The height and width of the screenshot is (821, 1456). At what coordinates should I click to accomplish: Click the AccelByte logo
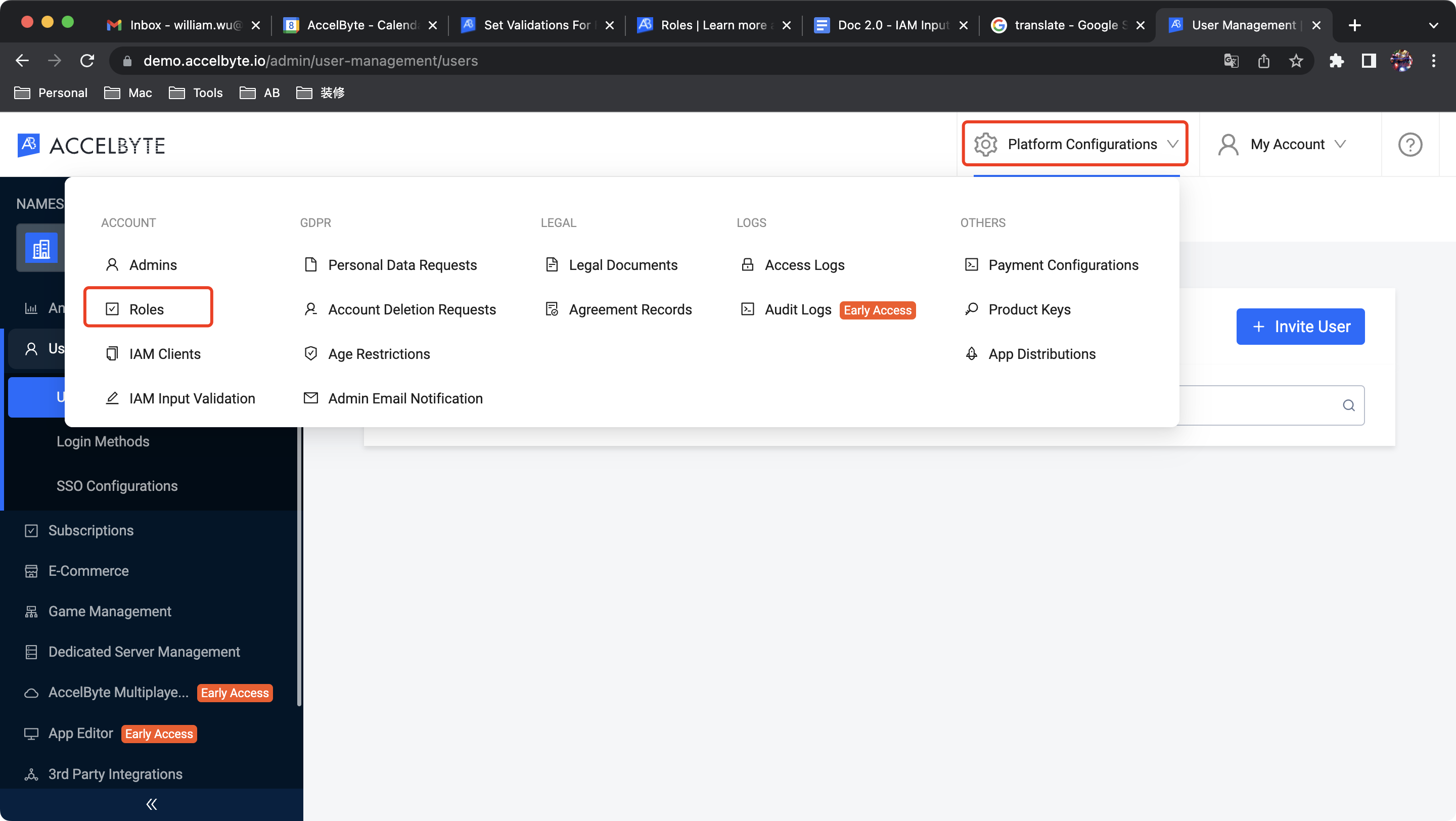click(91, 145)
